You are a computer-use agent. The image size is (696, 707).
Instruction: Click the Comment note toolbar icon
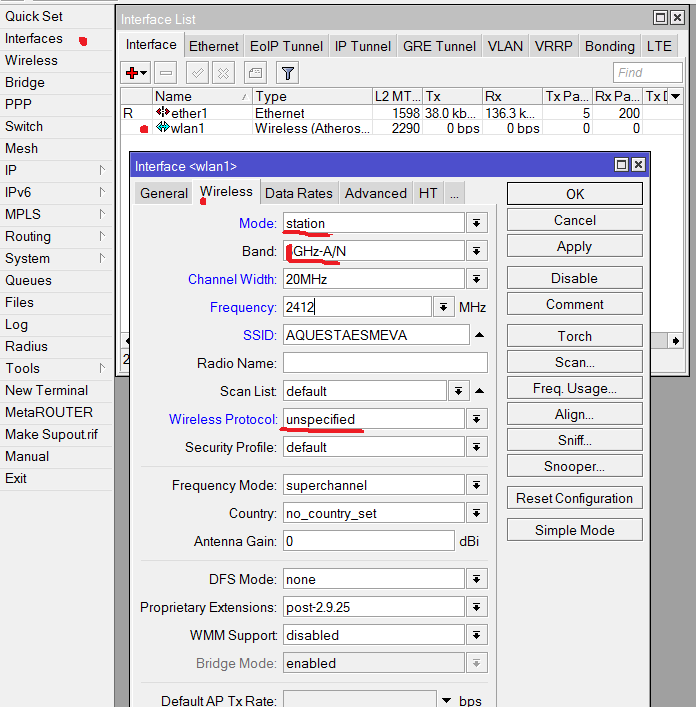point(255,73)
